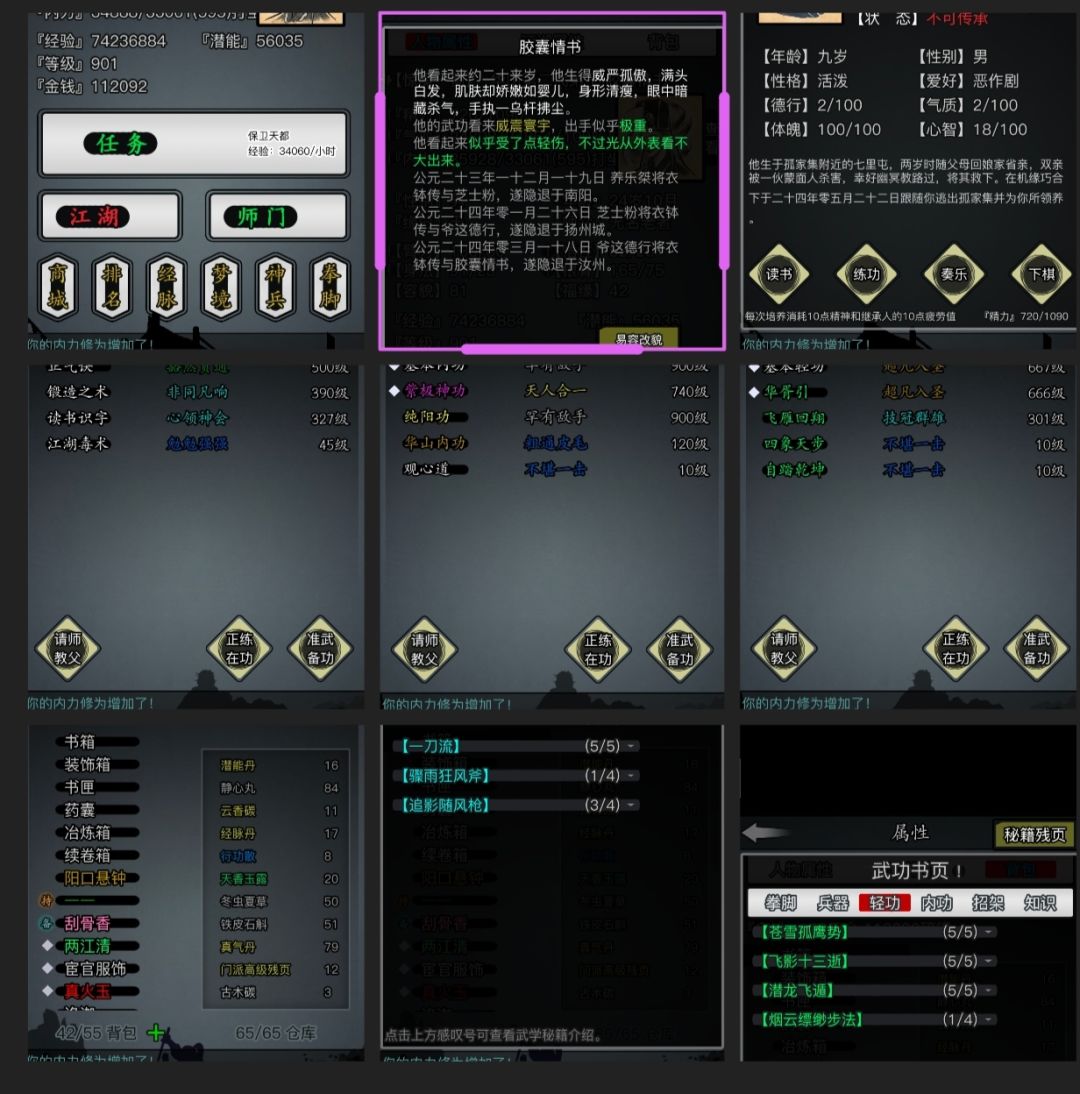Expand the 骤雨狂风斧 (1/4) dropdown arrow
Screen dimensions: 1080x1094
click(x=631, y=775)
